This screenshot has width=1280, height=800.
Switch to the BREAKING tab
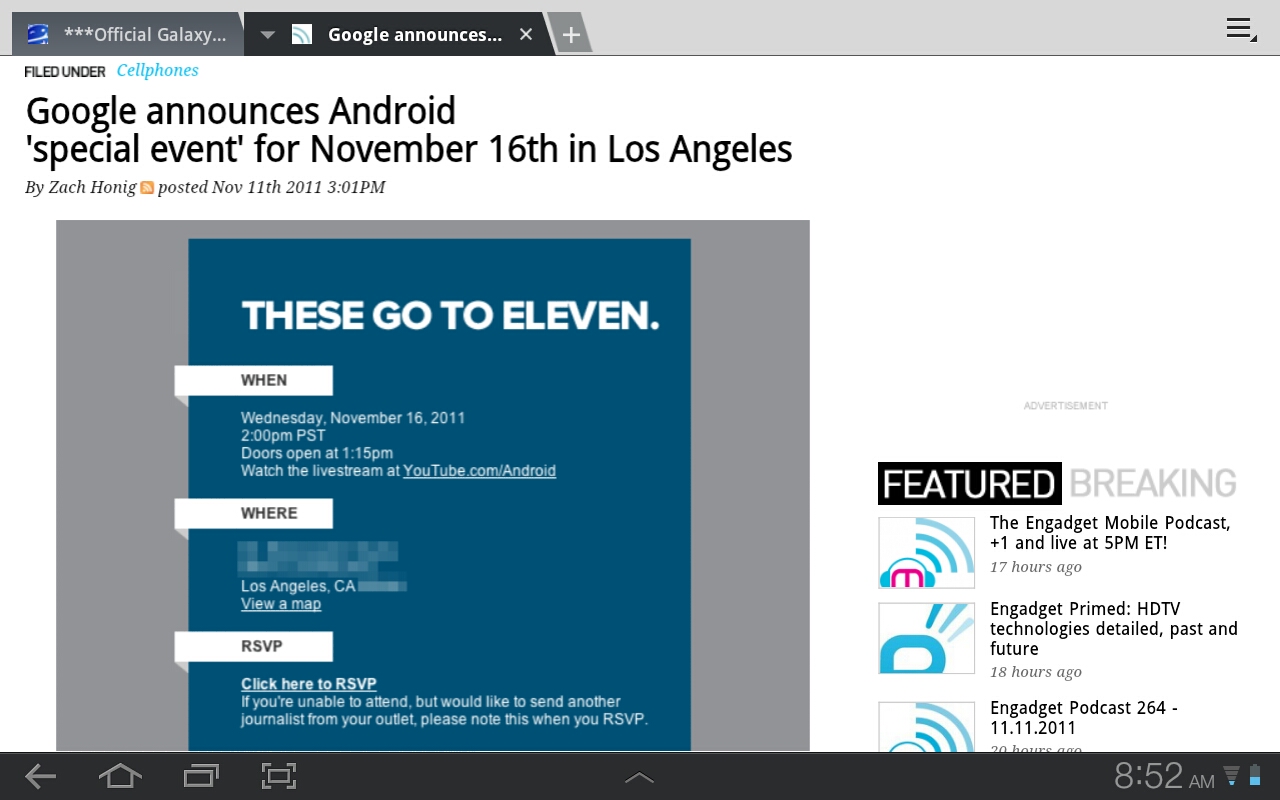click(1153, 484)
